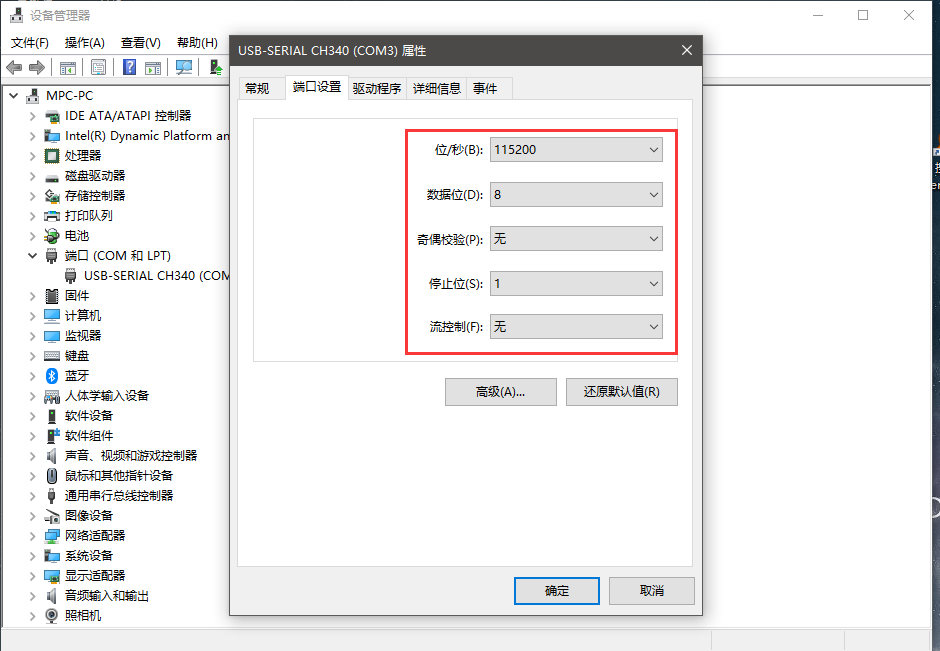Toggle the console tree pane icon

coord(66,67)
